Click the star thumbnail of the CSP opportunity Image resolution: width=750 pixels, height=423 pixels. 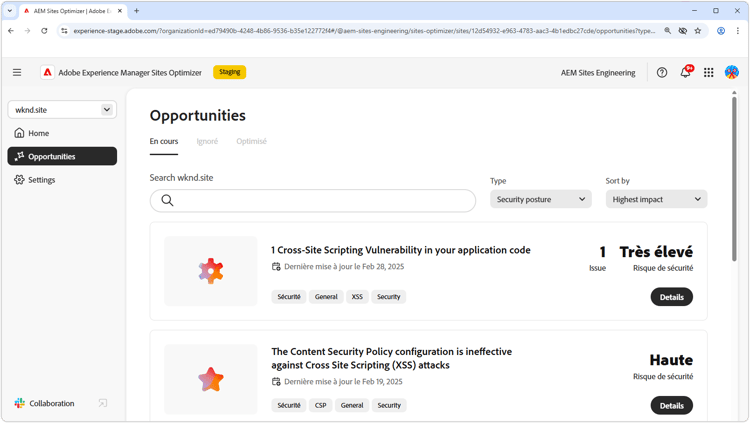pos(211,379)
